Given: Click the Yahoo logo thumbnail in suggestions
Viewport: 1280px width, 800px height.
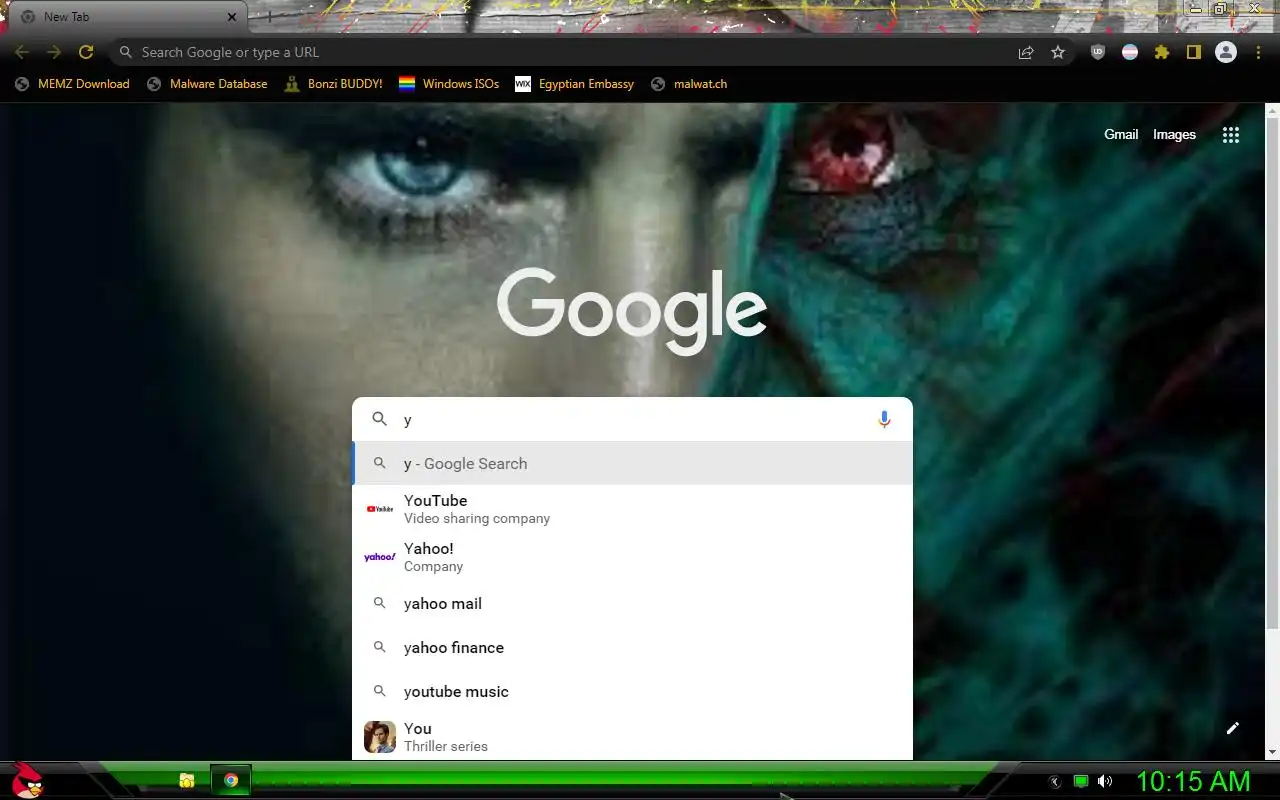Looking at the screenshot, I should 380,557.
